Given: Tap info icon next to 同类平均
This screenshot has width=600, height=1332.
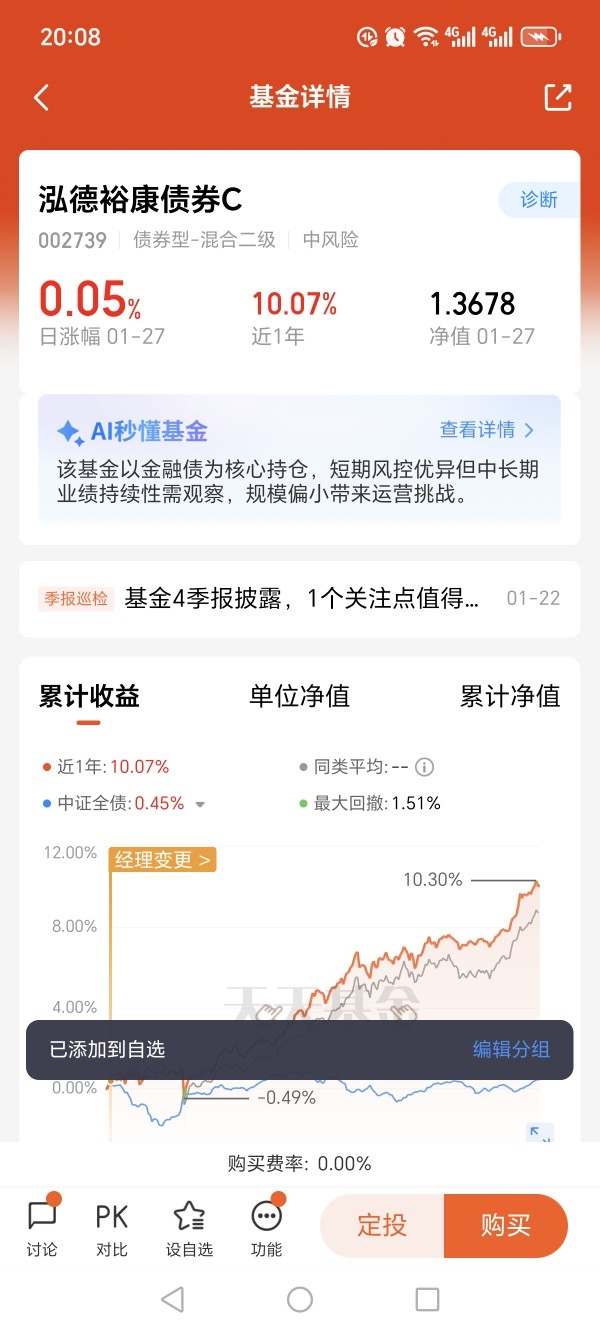Looking at the screenshot, I should pos(424,767).
